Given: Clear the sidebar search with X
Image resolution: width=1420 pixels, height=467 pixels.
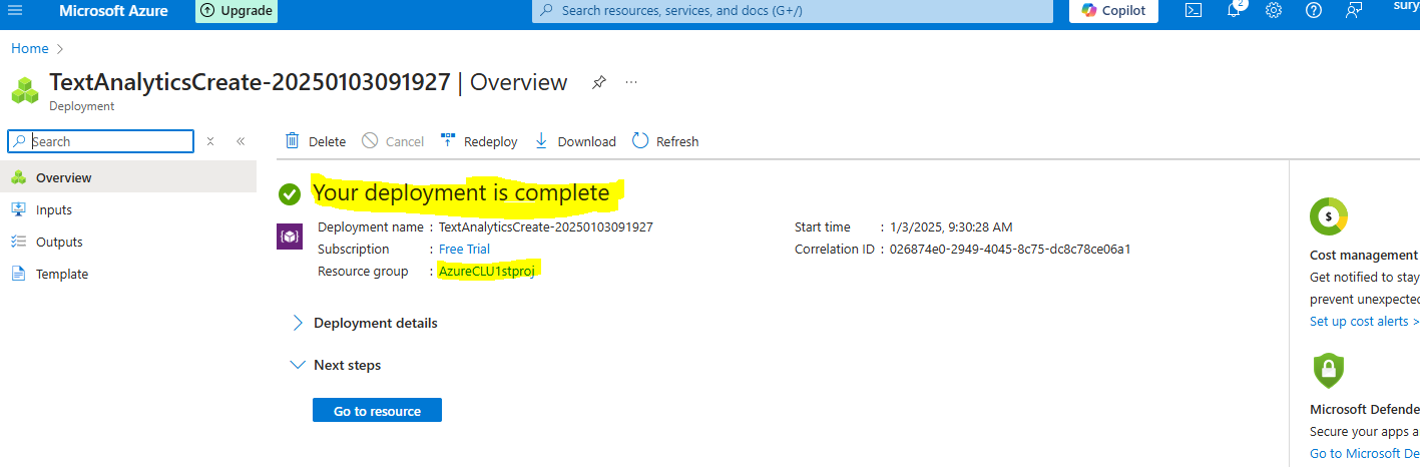Looking at the screenshot, I should point(210,142).
